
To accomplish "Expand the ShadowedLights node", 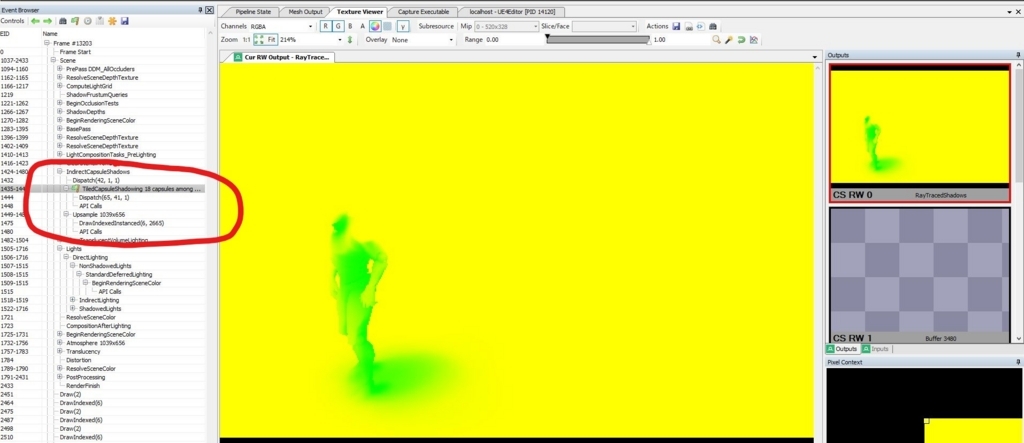I will click(73, 308).
